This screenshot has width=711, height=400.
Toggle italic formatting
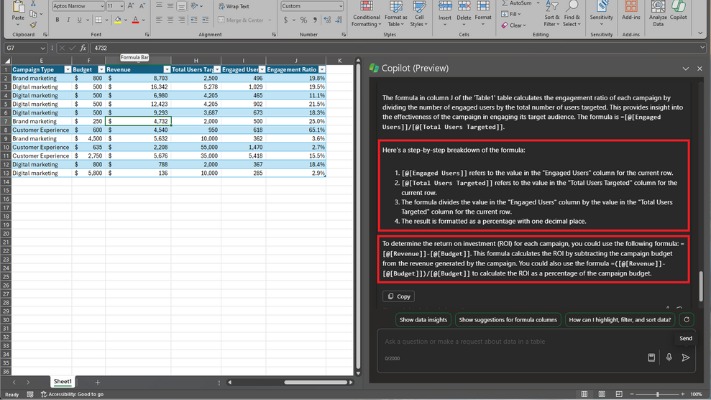click(x=68, y=20)
